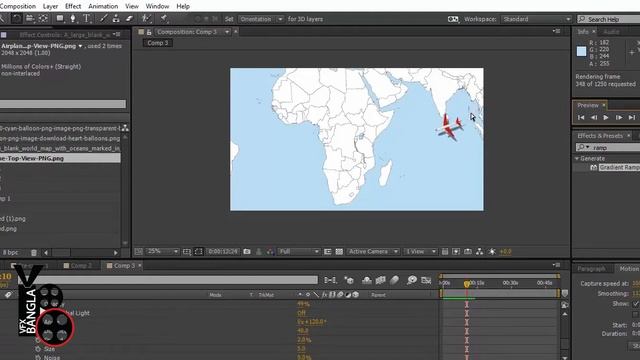Open the footage name dropdown arrow in Project
The image size is (640, 360).
80,46
